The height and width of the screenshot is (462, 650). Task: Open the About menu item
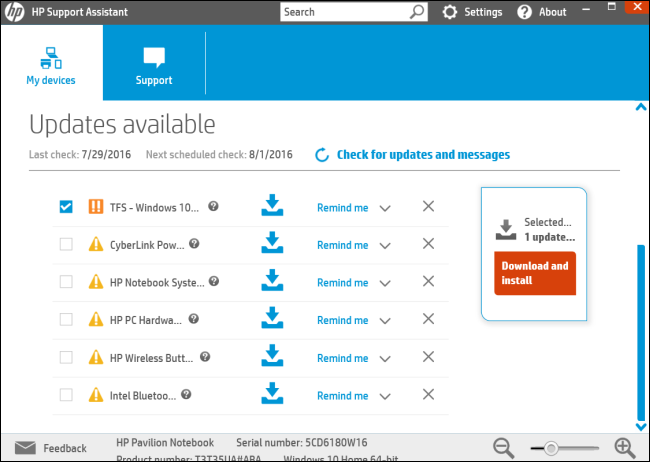coord(553,12)
